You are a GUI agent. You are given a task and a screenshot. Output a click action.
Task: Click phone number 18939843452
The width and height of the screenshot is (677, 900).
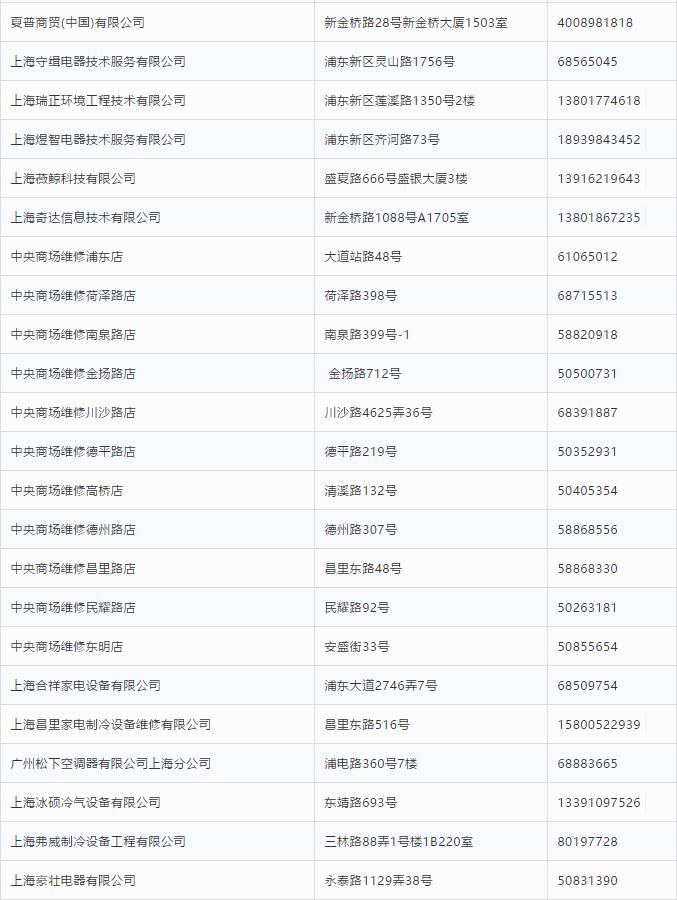point(599,139)
